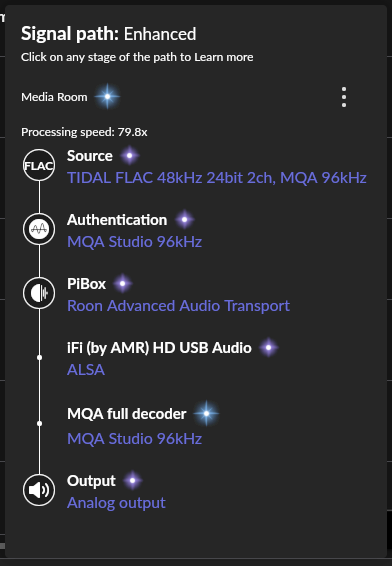
Task: Click the PiBox Roon transport icon
Action: (39, 293)
